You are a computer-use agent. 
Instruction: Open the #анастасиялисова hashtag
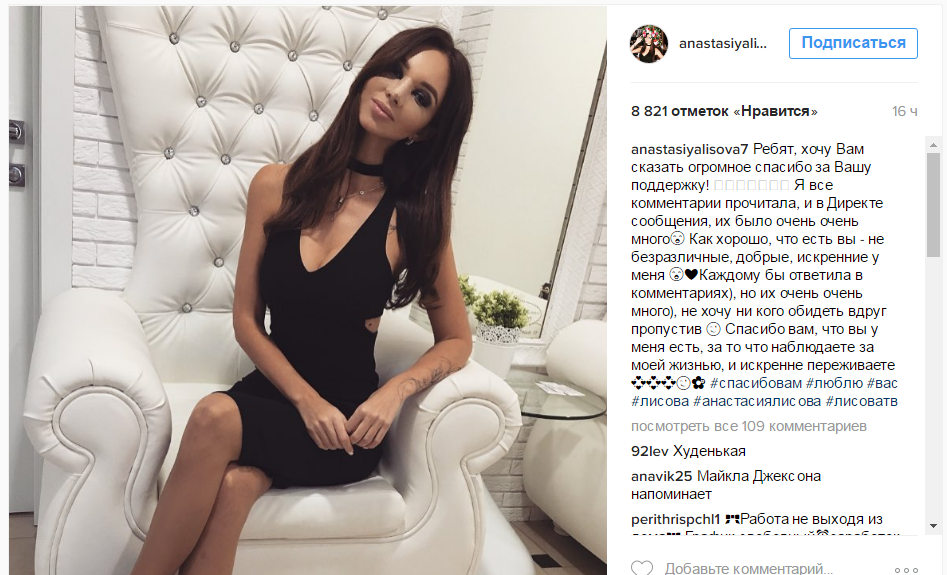click(757, 401)
